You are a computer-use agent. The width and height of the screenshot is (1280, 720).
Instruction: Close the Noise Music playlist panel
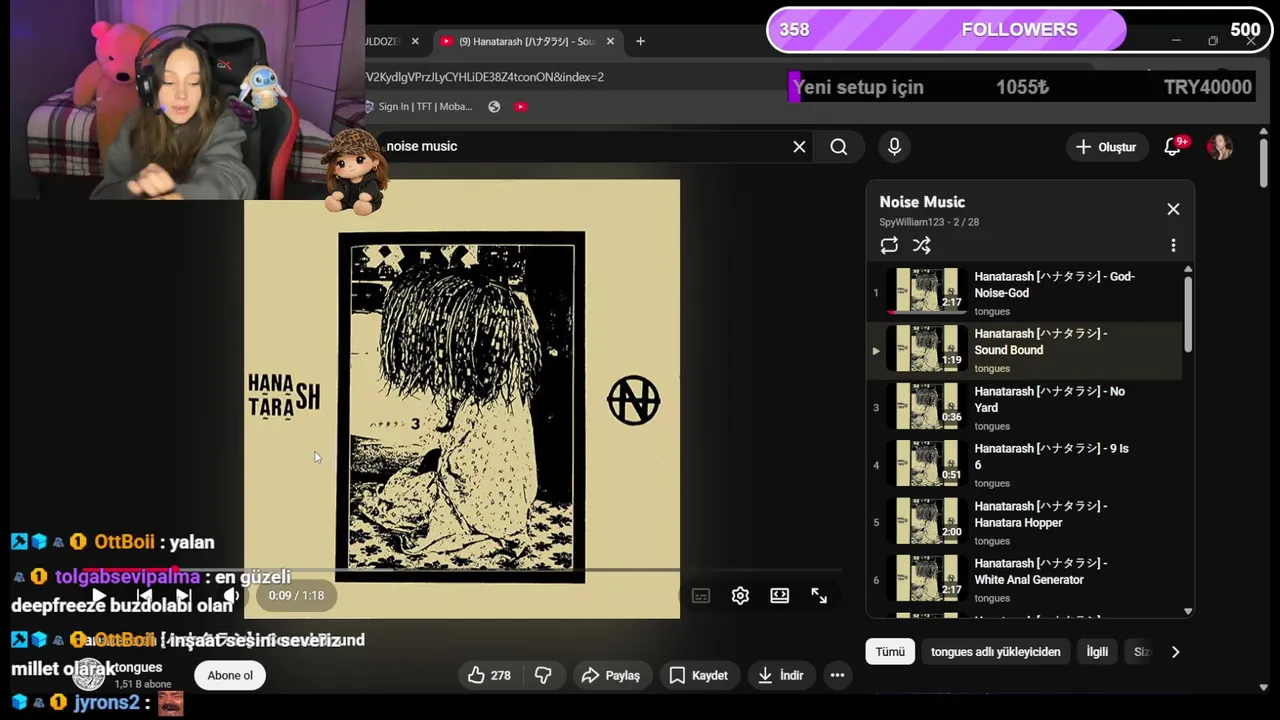point(1173,209)
